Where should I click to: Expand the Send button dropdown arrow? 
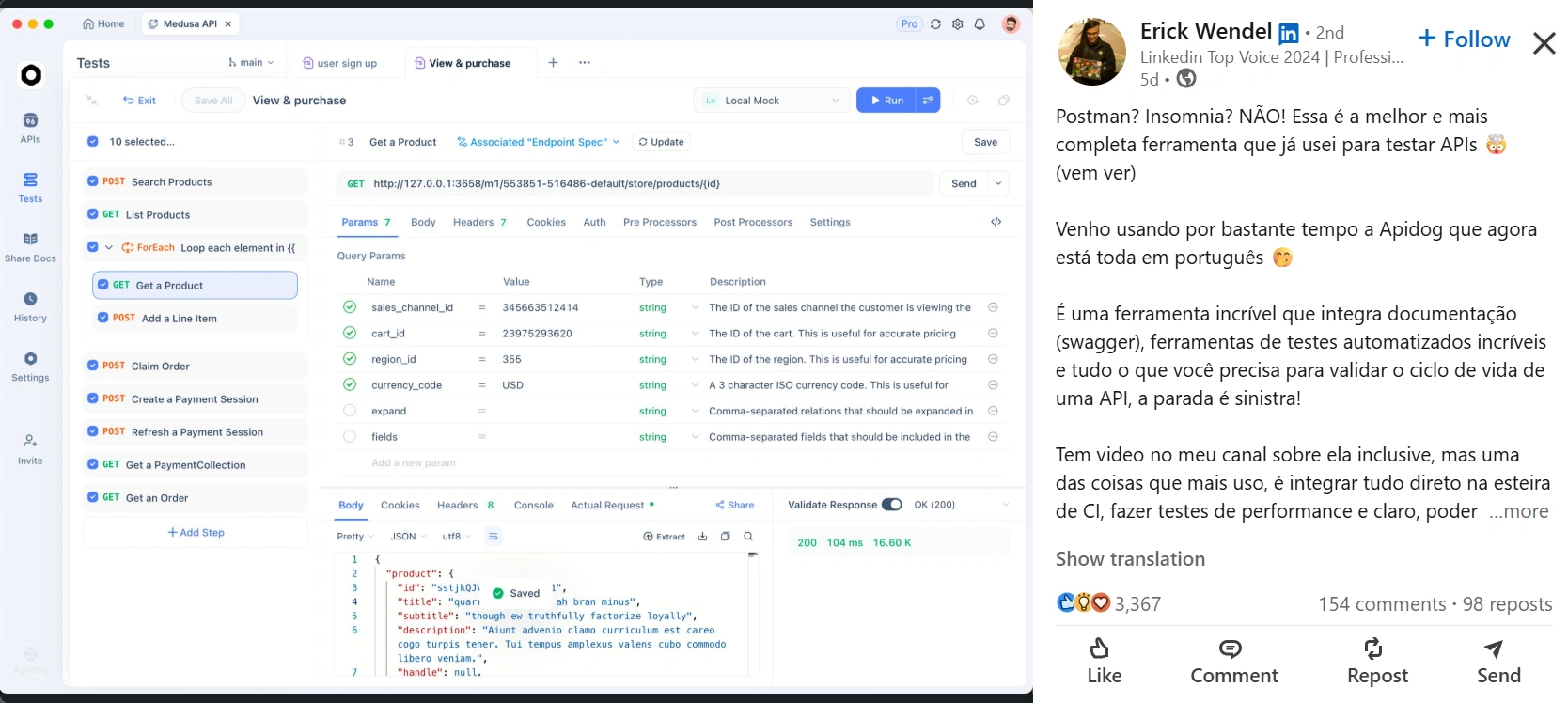998,183
